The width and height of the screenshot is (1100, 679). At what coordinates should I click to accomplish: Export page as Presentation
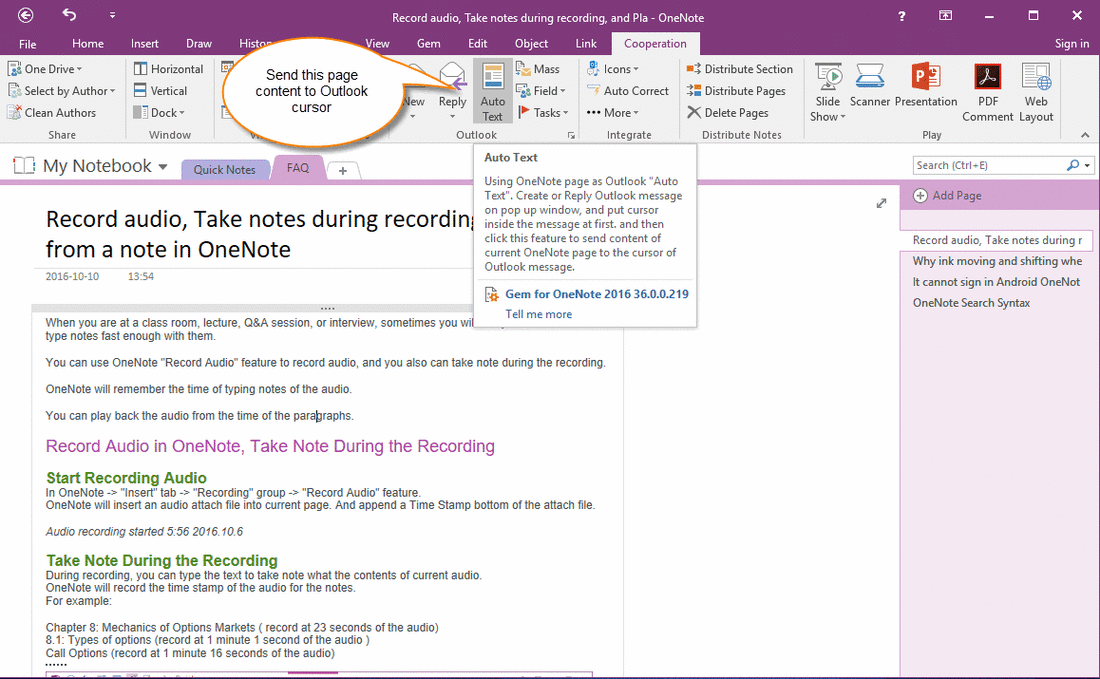point(926,86)
